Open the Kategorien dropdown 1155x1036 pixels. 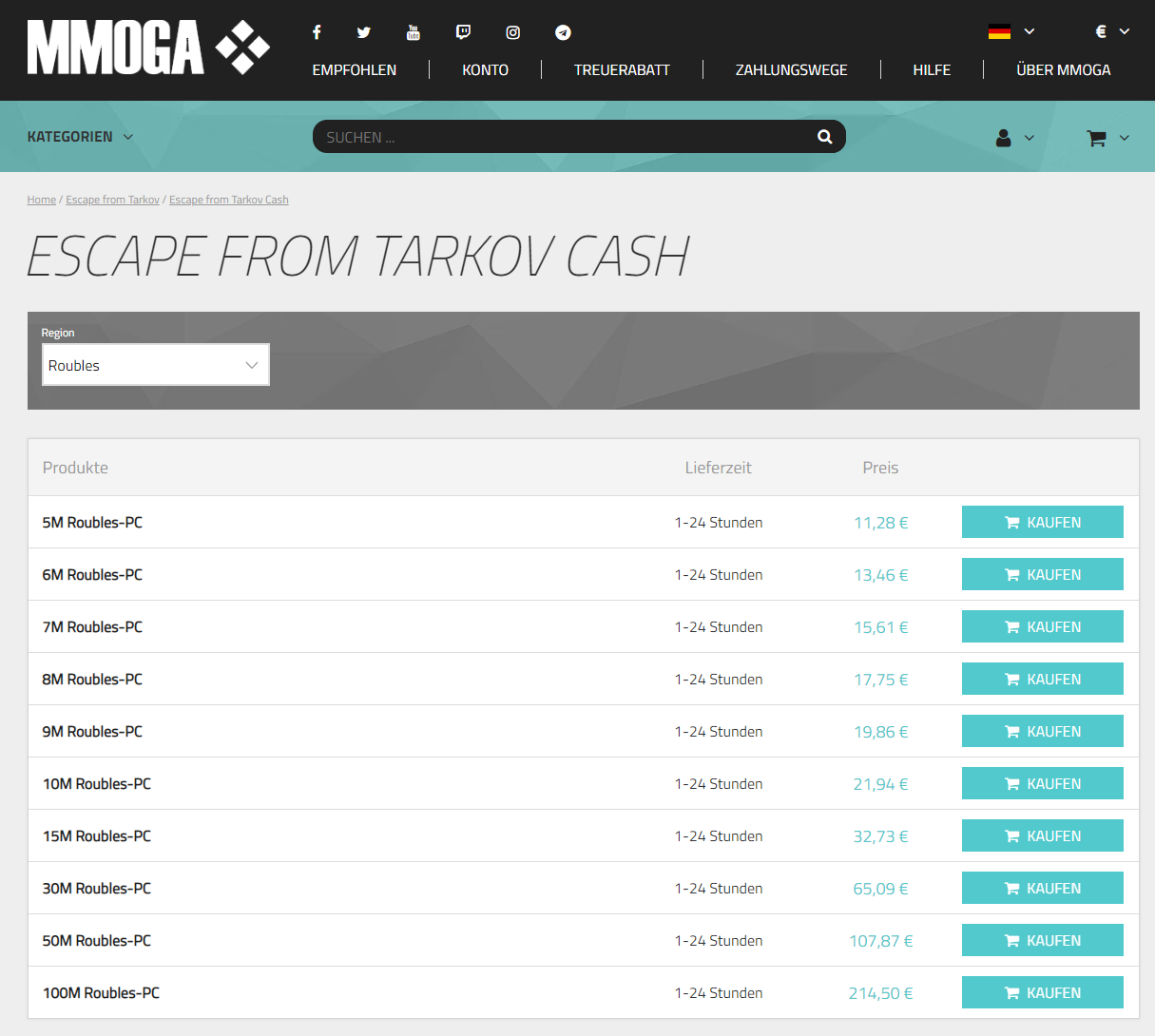click(x=81, y=137)
